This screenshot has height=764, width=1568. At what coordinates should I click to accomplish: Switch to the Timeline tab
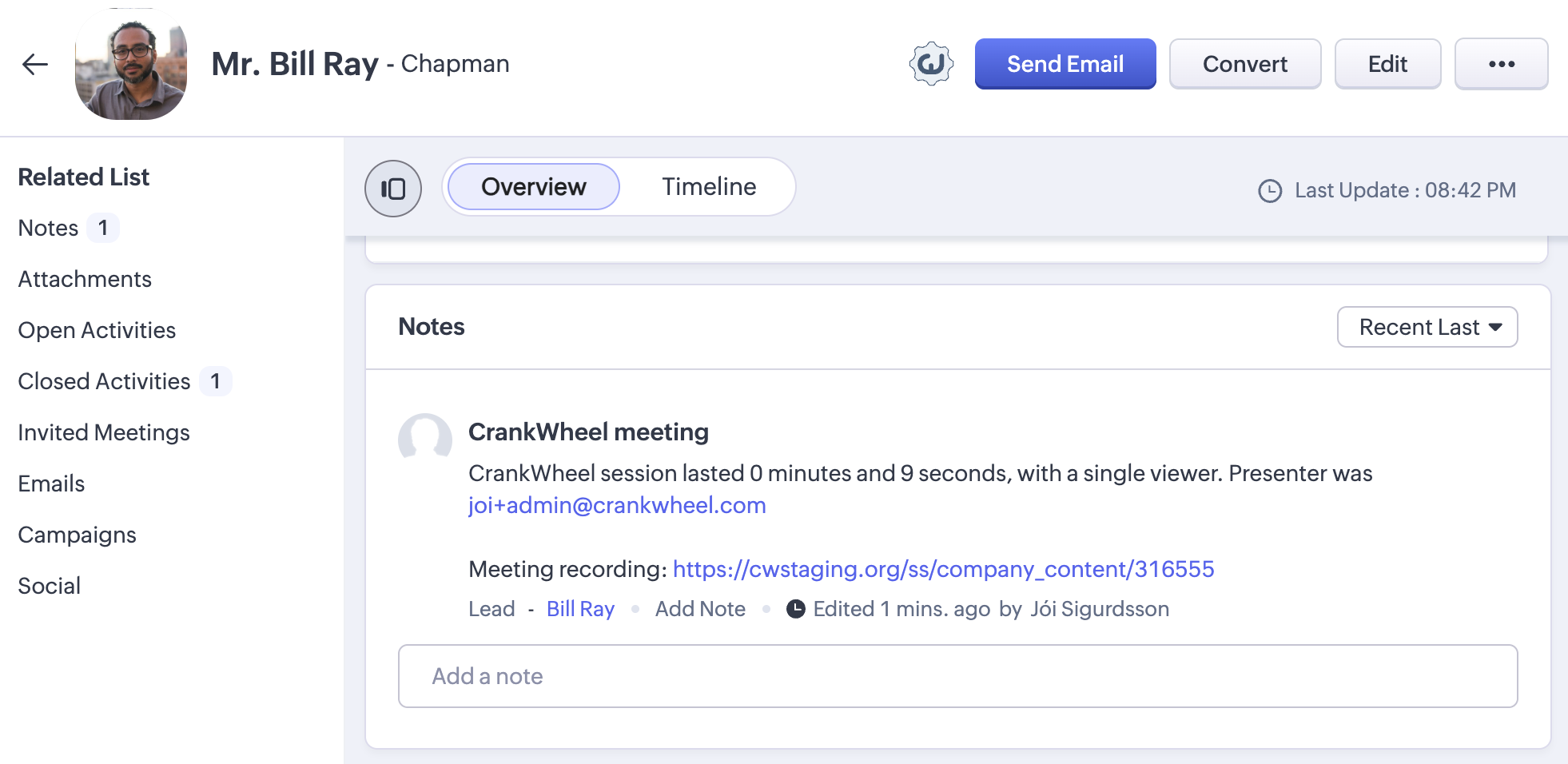(x=708, y=187)
